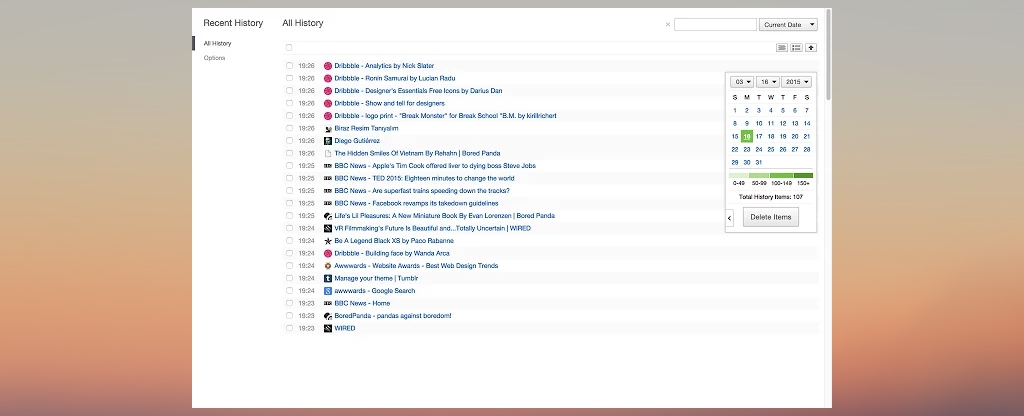Viewport: 1024px width, 416px height.
Task: Open the Current Date dropdown
Action: [788, 25]
